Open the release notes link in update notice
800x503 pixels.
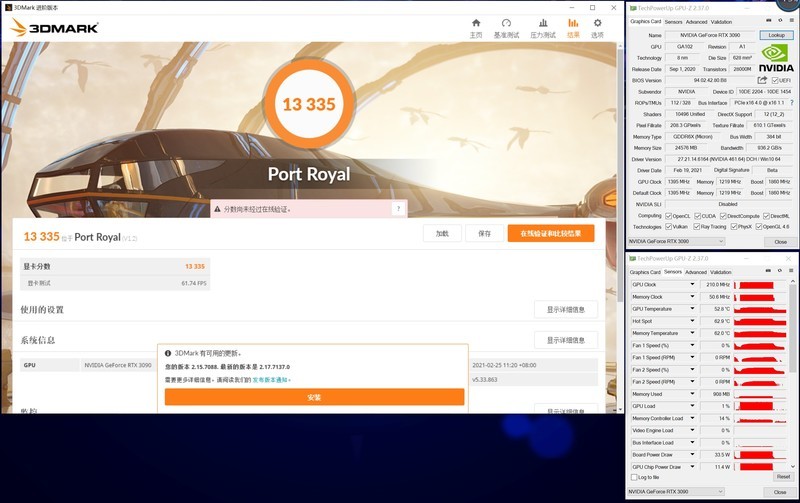click(x=271, y=380)
